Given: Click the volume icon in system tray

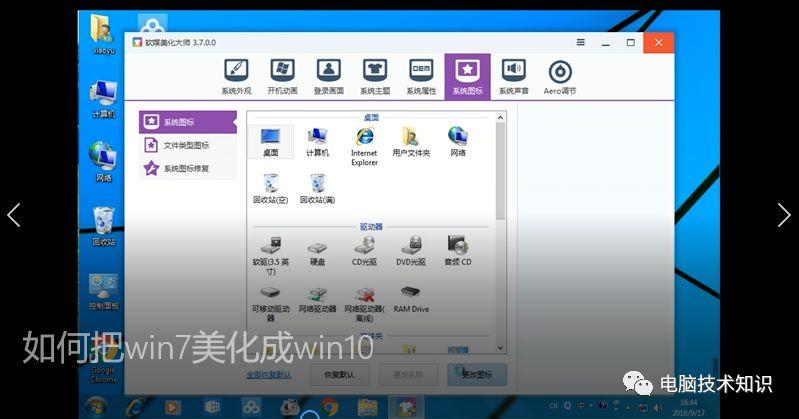Looking at the screenshot, I should (658, 407).
